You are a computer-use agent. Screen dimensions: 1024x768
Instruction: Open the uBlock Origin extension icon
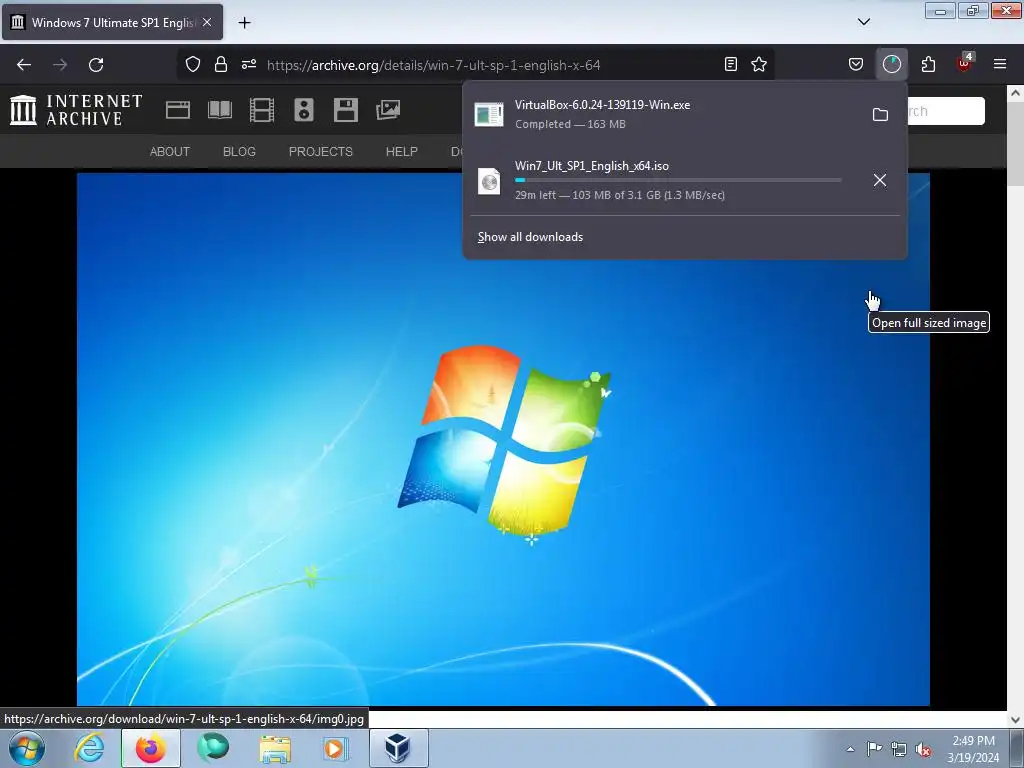pos(965,63)
